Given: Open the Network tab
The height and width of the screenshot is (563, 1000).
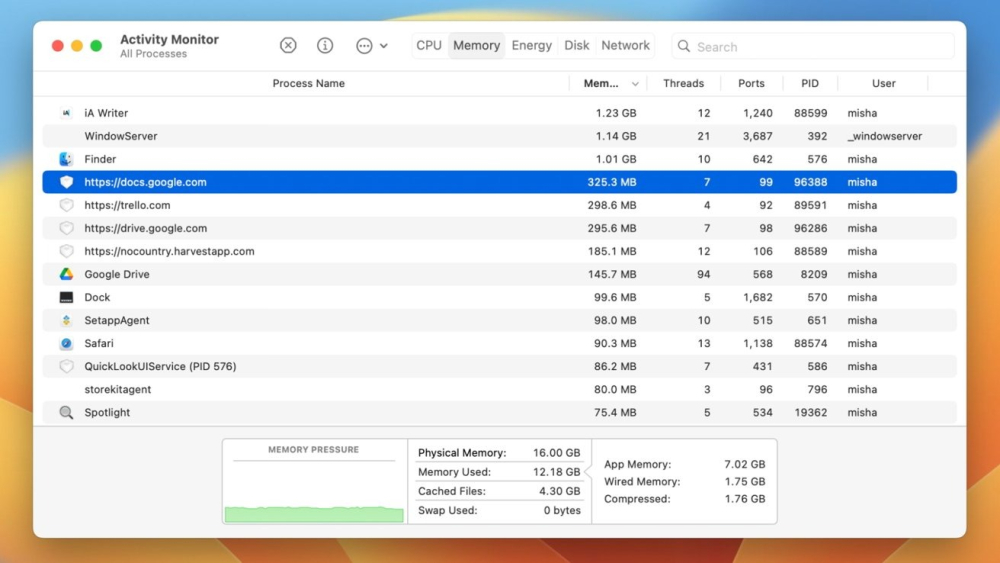Looking at the screenshot, I should 626,46.
